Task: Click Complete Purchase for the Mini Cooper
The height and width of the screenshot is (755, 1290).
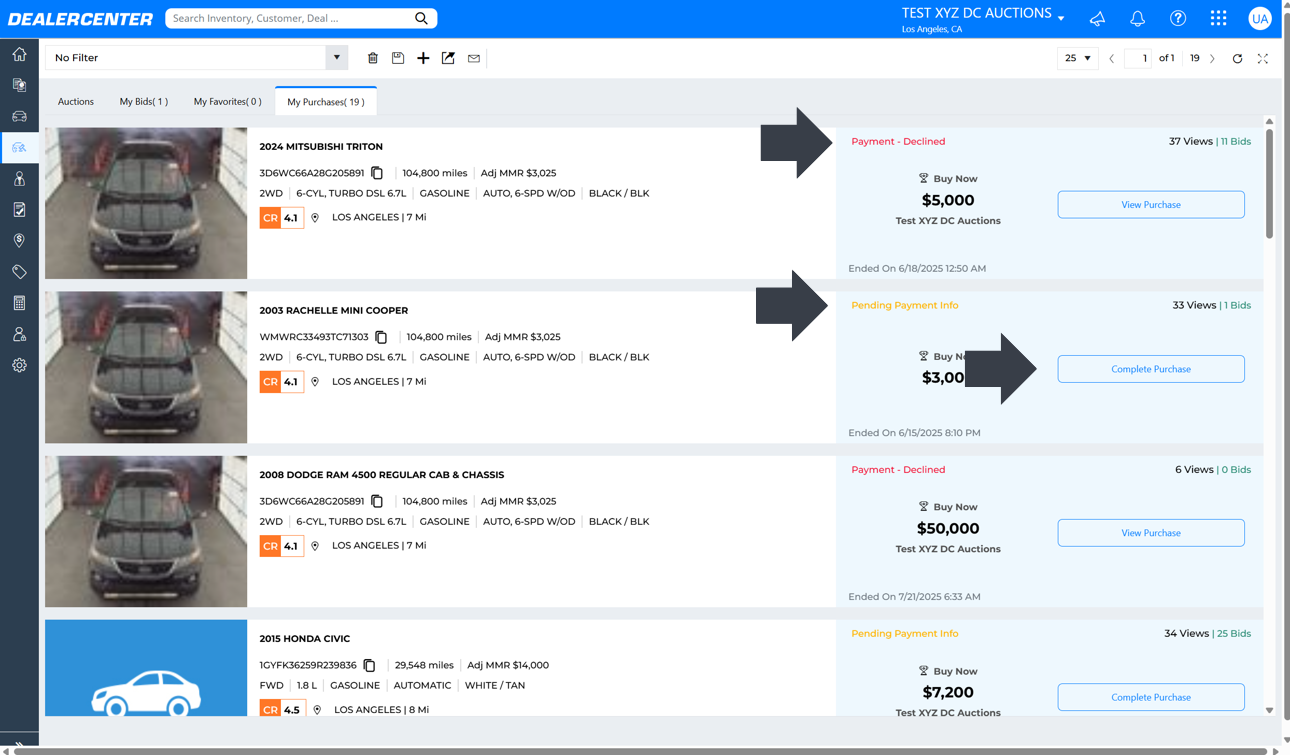Action: pyautogui.click(x=1151, y=369)
